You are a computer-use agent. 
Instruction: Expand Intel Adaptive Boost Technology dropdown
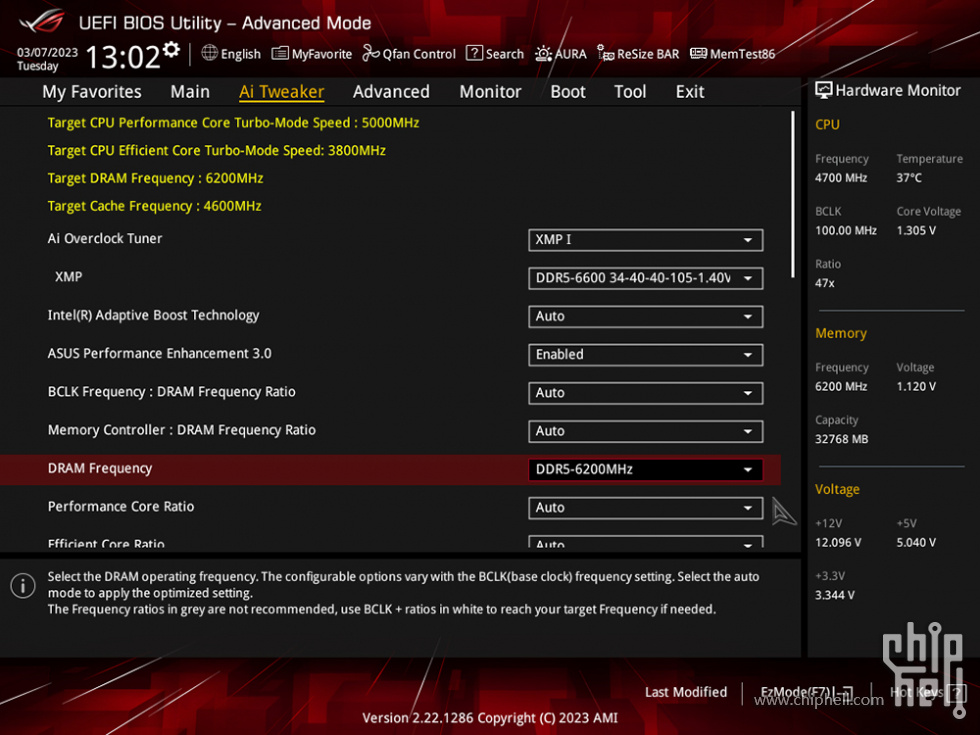pyautogui.click(x=645, y=316)
